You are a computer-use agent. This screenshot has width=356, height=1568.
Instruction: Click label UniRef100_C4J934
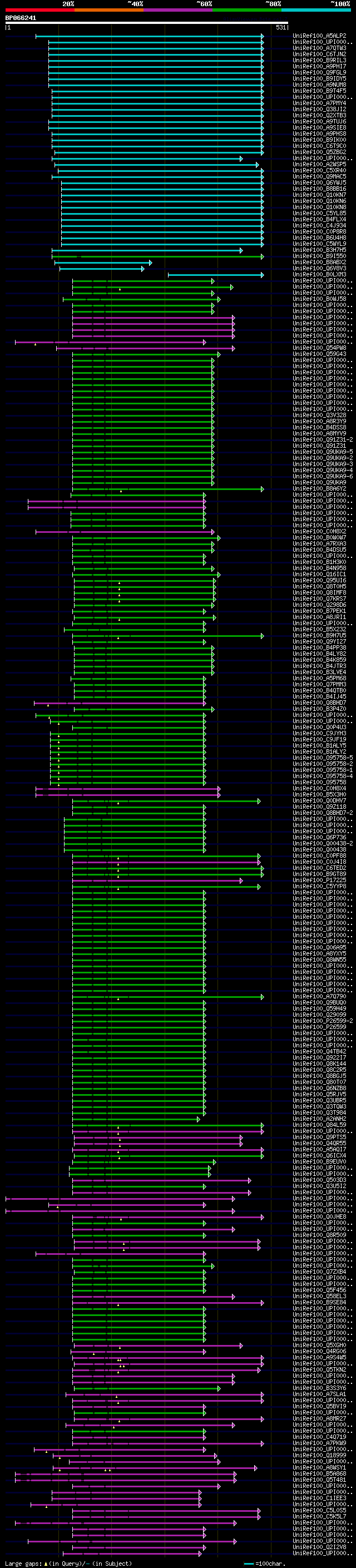click(319, 226)
